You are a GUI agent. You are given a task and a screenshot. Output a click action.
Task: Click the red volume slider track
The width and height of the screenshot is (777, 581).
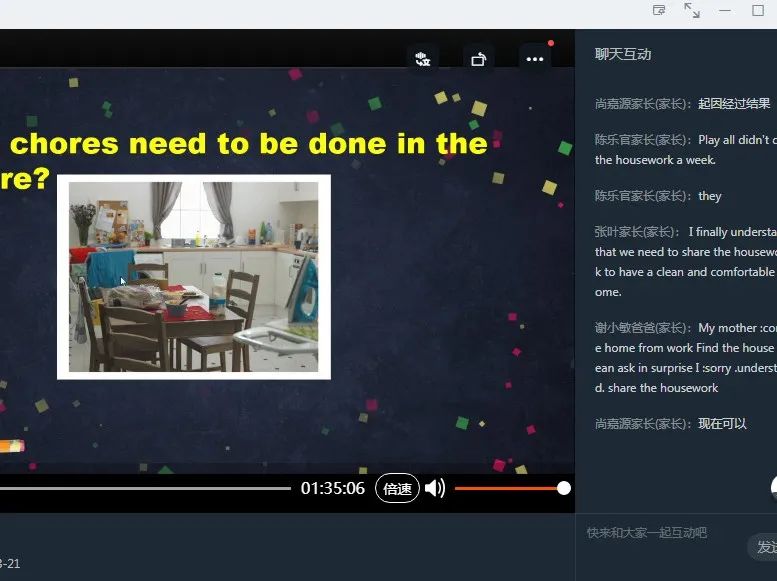click(505, 488)
